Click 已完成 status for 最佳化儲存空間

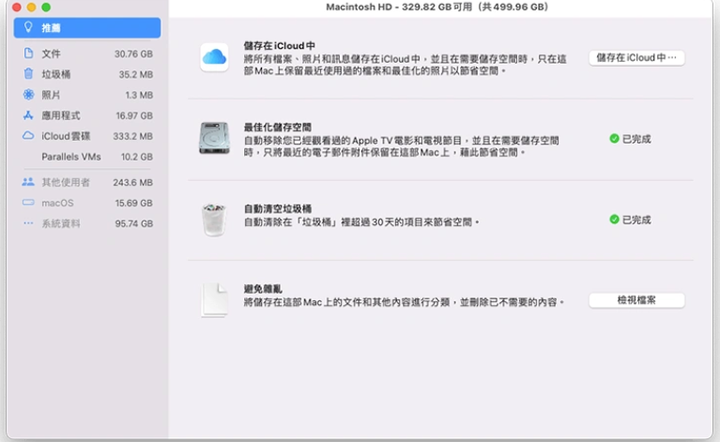tap(636, 139)
